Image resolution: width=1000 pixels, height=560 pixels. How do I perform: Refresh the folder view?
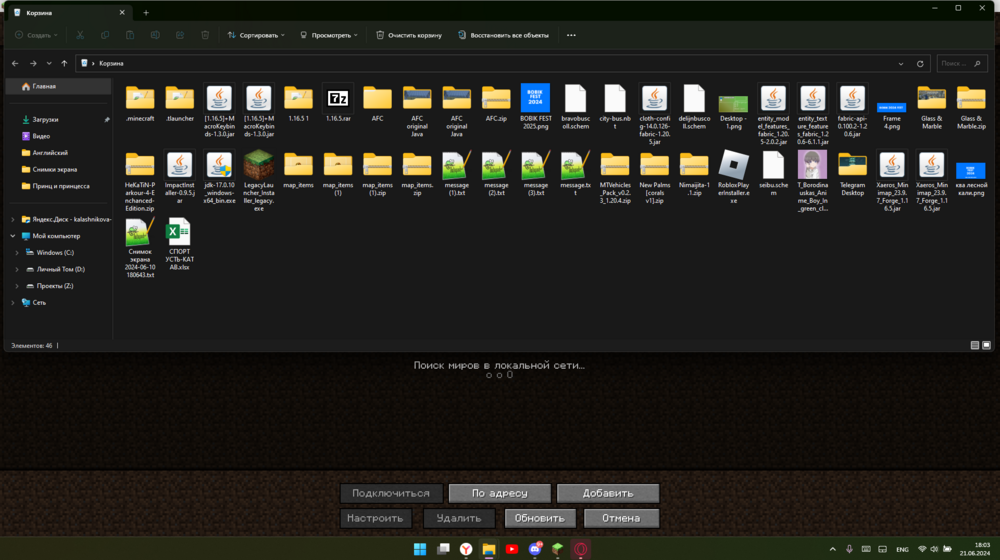tap(920, 63)
